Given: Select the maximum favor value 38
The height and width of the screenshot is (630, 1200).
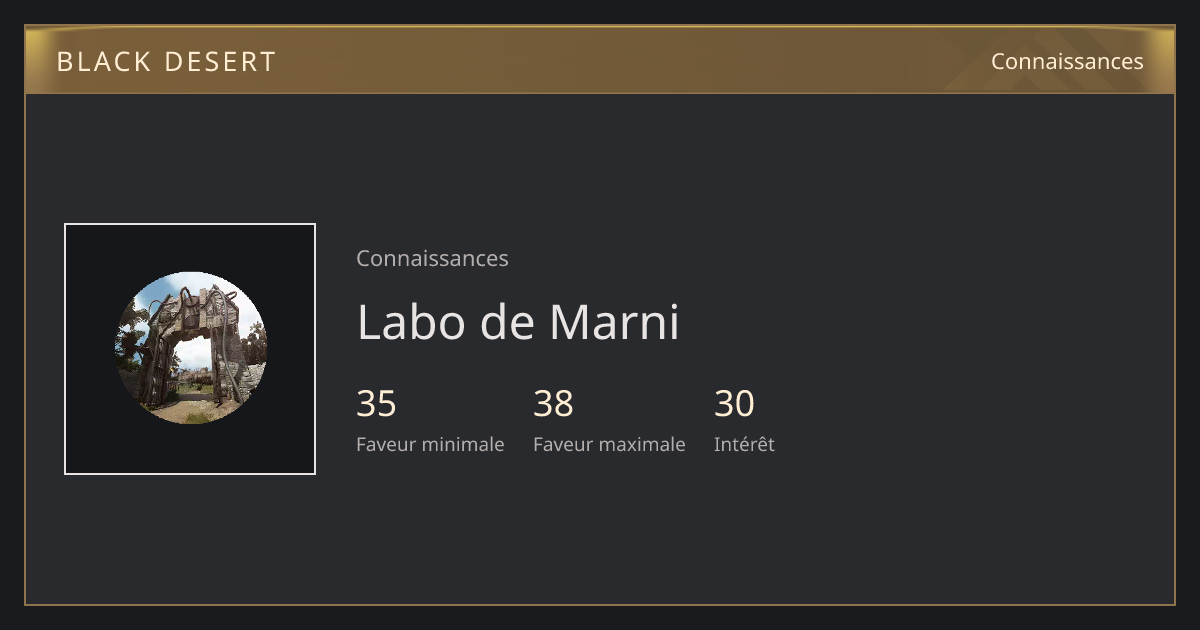Looking at the screenshot, I should pyautogui.click(x=553, y=404).
